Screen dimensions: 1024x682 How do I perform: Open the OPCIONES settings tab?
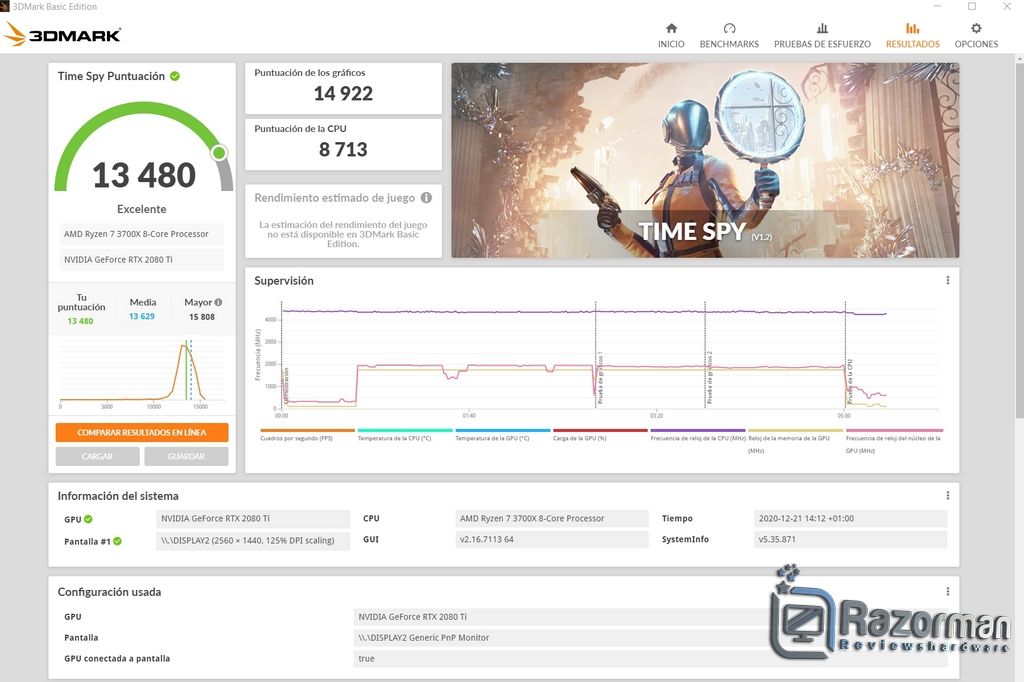tap(976, 36)
